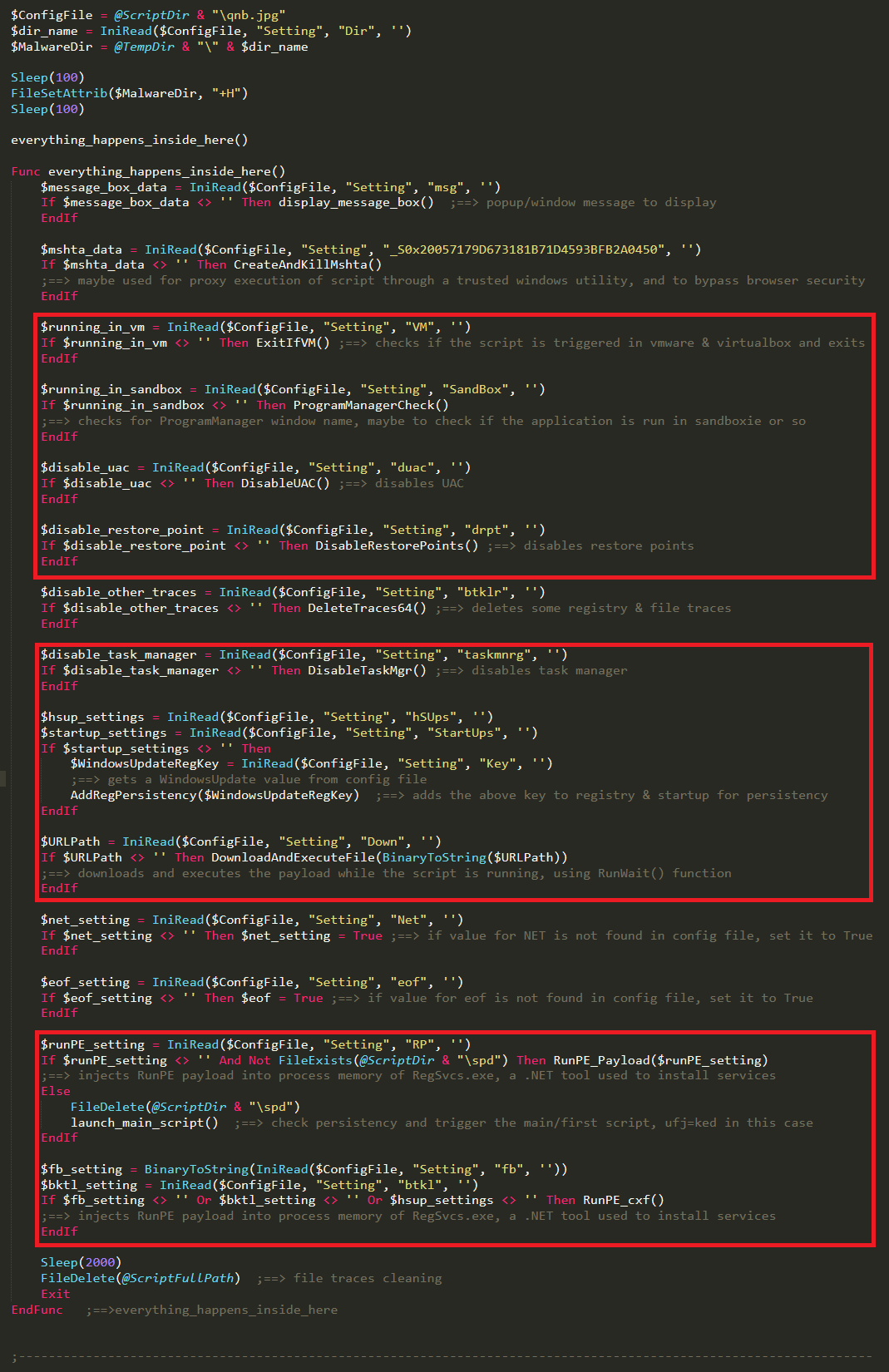Click the "StartUps" setting key string
The image size is (889, 1372).
(464, 733)
